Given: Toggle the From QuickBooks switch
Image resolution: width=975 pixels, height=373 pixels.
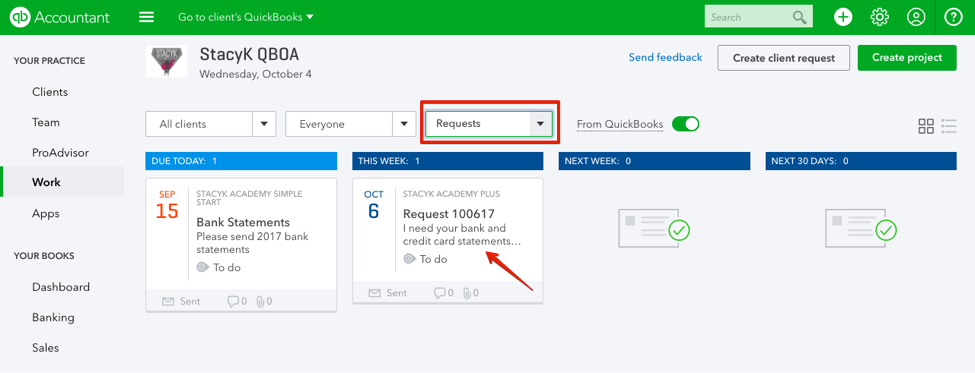Looking at the screenshot, I should click(686, 124).
